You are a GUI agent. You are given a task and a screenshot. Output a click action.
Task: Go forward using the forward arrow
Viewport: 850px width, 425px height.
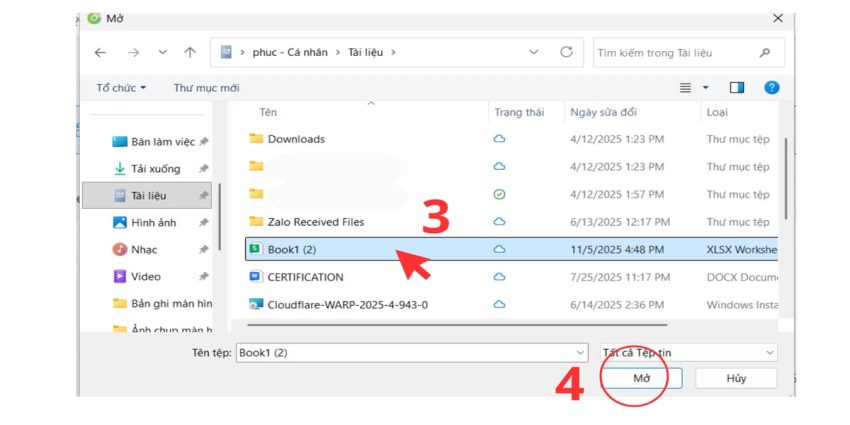133,53
